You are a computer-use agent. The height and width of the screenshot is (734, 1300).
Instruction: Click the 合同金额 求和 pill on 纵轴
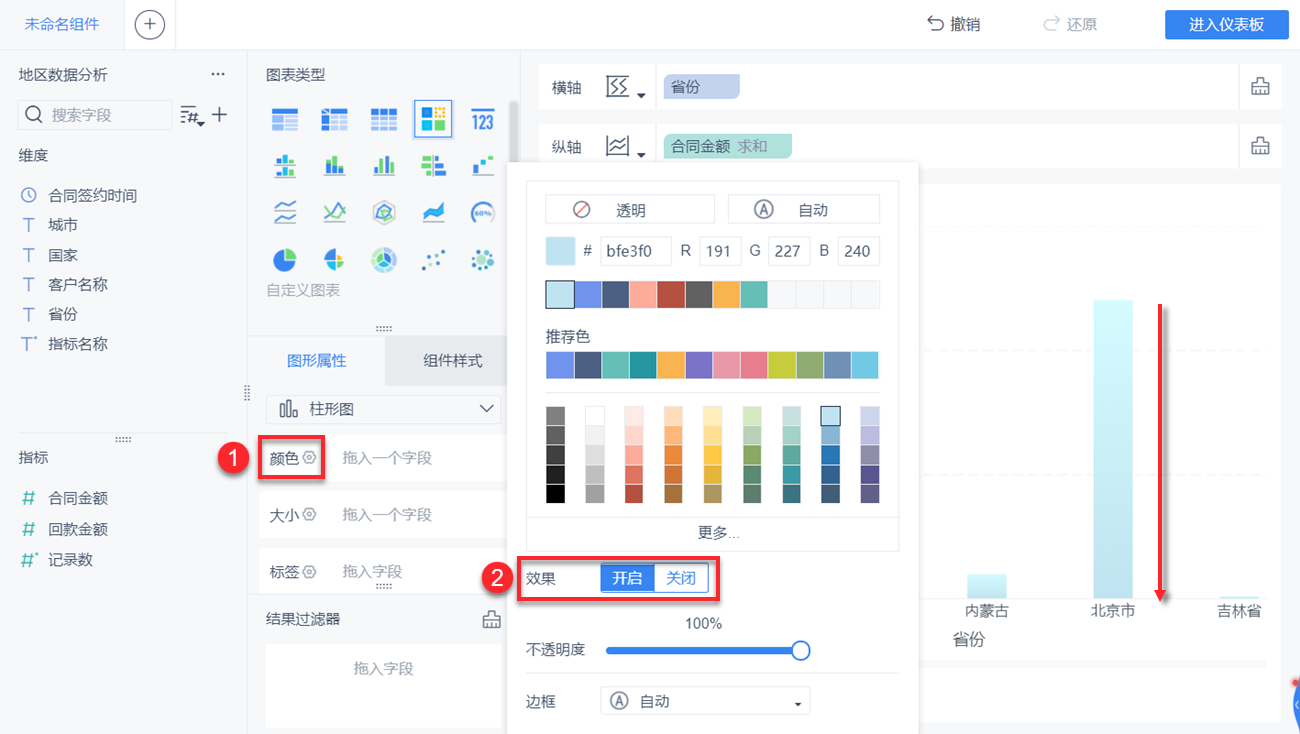(727, 146)
